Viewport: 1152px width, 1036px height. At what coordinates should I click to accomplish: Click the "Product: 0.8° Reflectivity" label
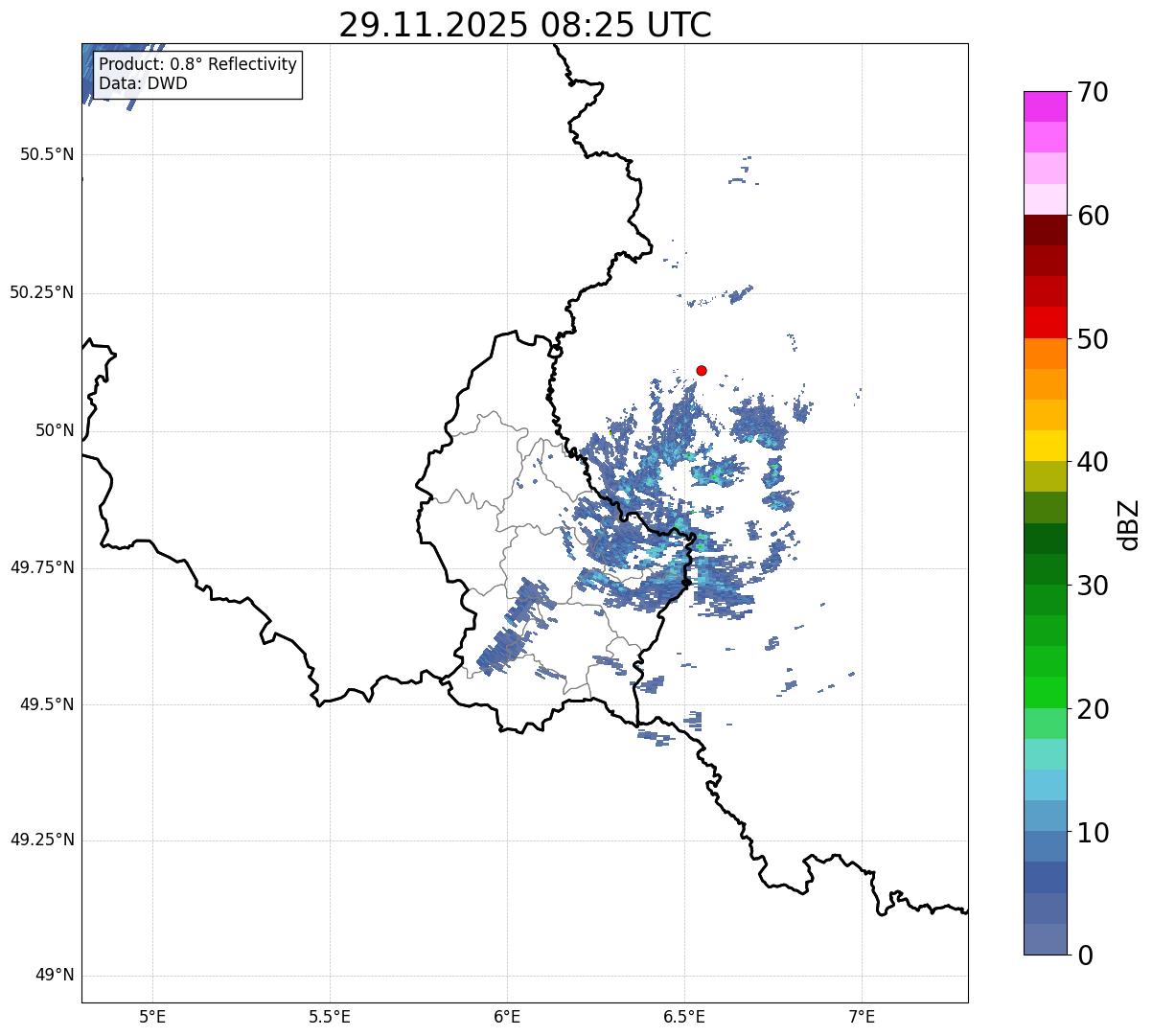[198, 64]
